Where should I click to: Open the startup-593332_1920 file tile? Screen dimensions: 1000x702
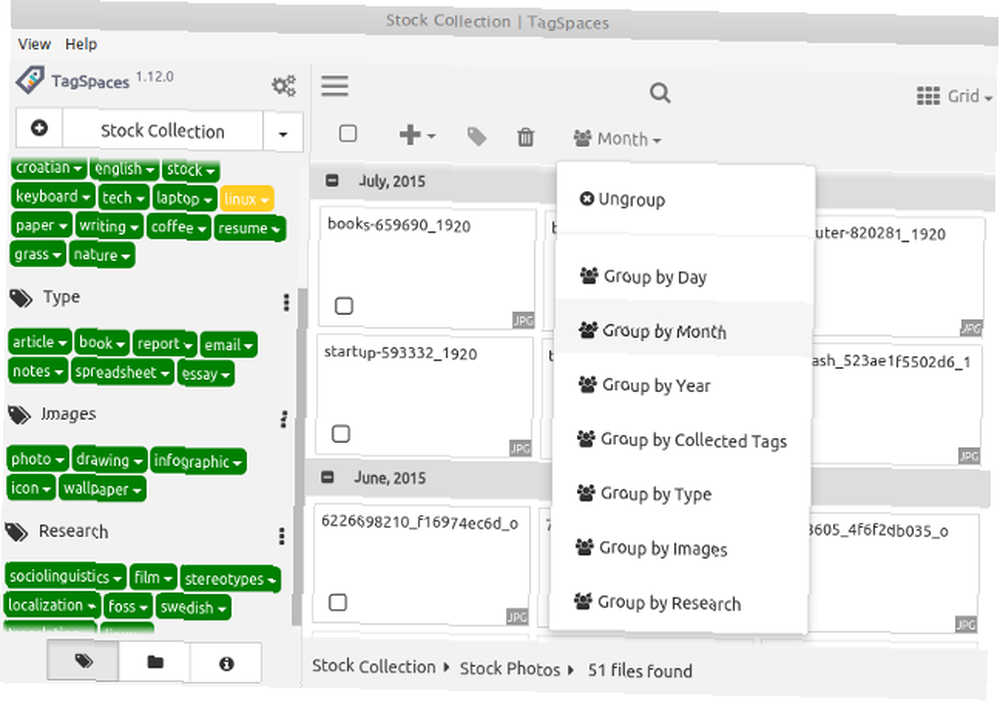[x=424, y=396]
